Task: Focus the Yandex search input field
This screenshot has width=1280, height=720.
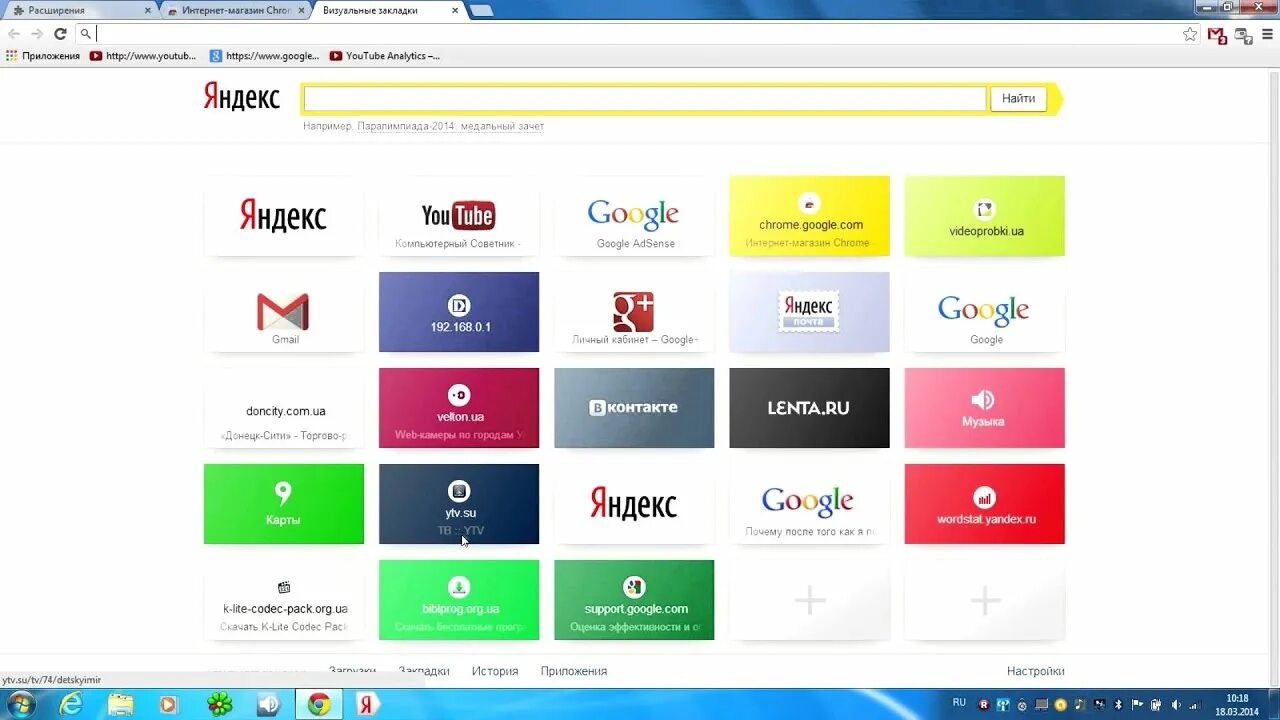Action: 645,98
